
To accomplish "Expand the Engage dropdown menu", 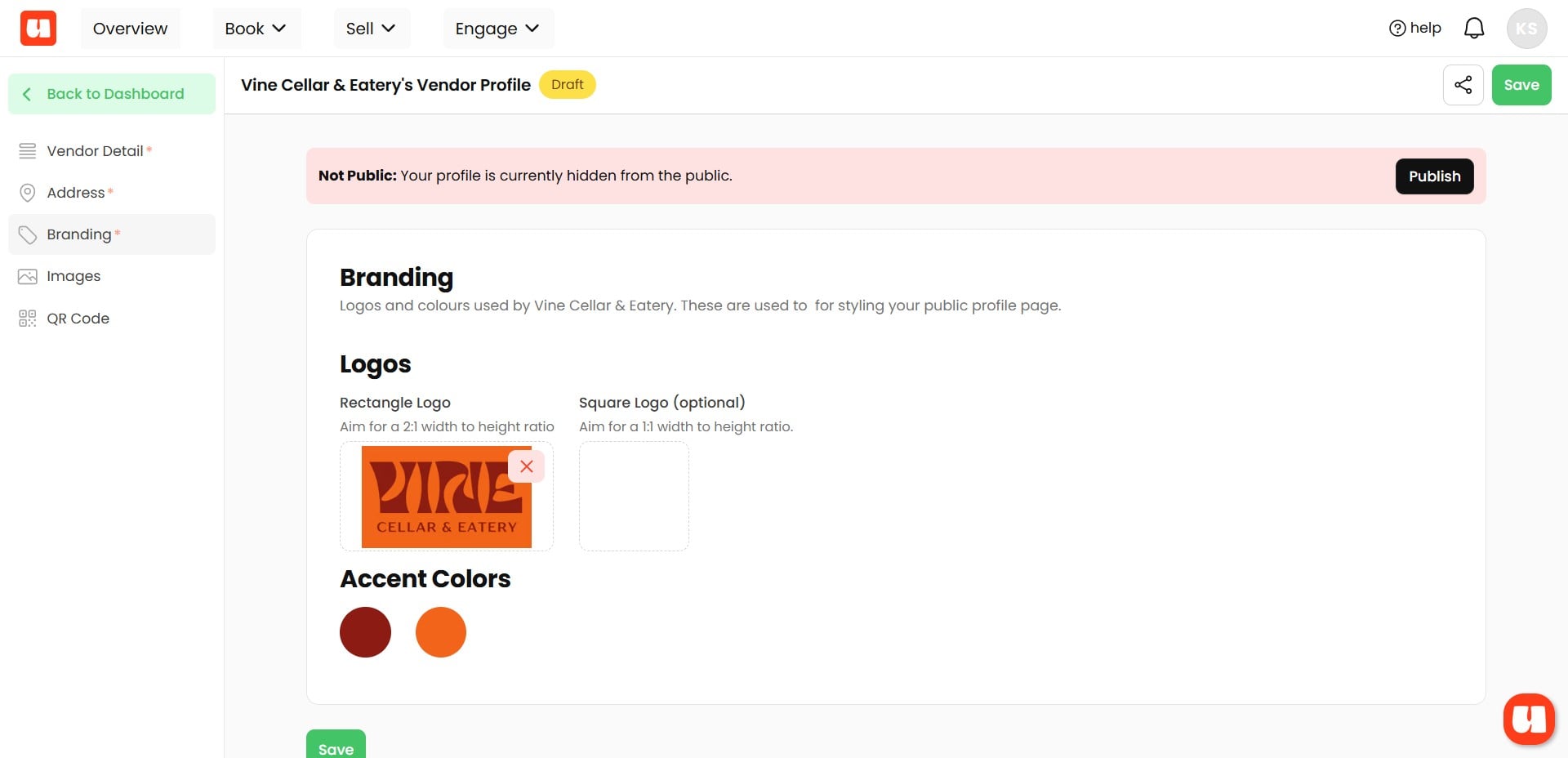I will pos(497,28).
